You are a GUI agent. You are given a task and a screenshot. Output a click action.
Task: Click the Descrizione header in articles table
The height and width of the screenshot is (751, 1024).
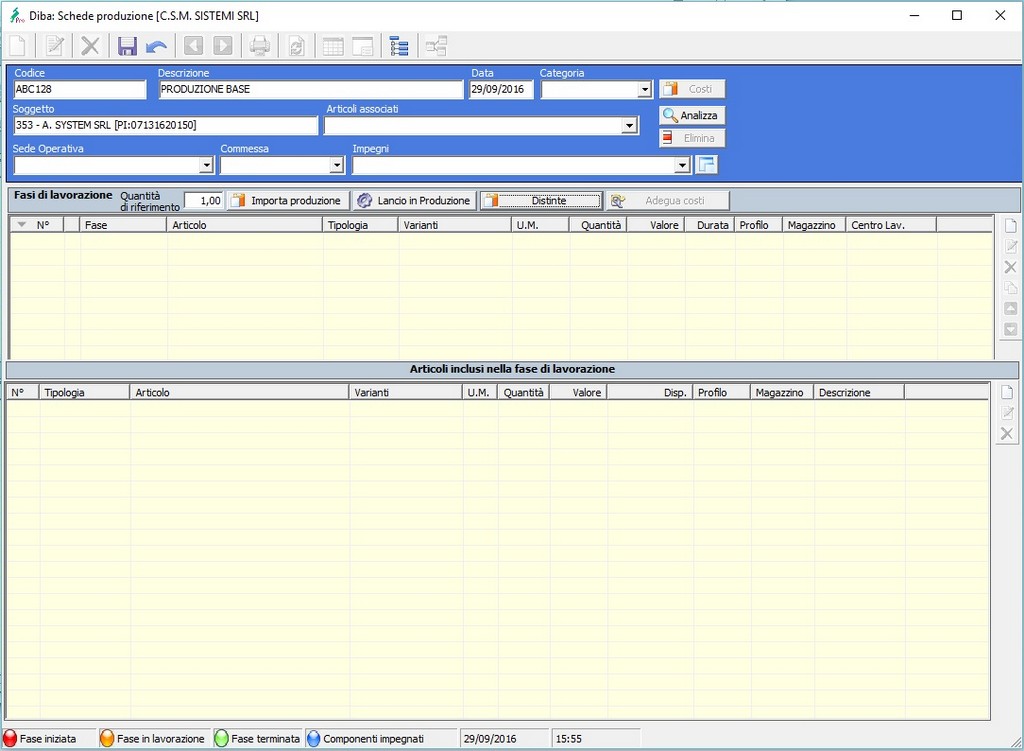pos(859,392)
